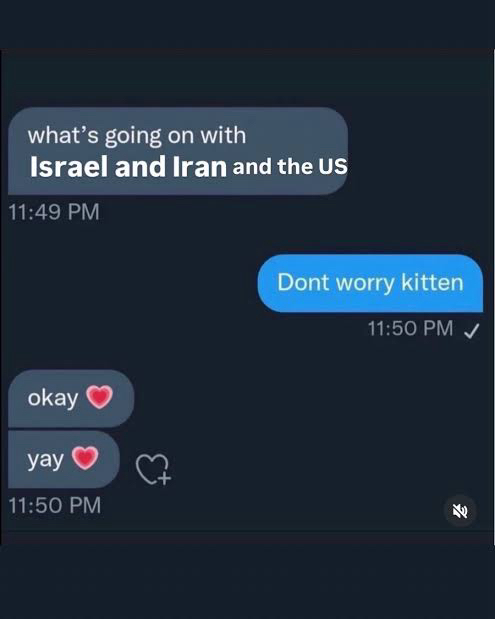Click the word 'Israel' in the first message

69,167
